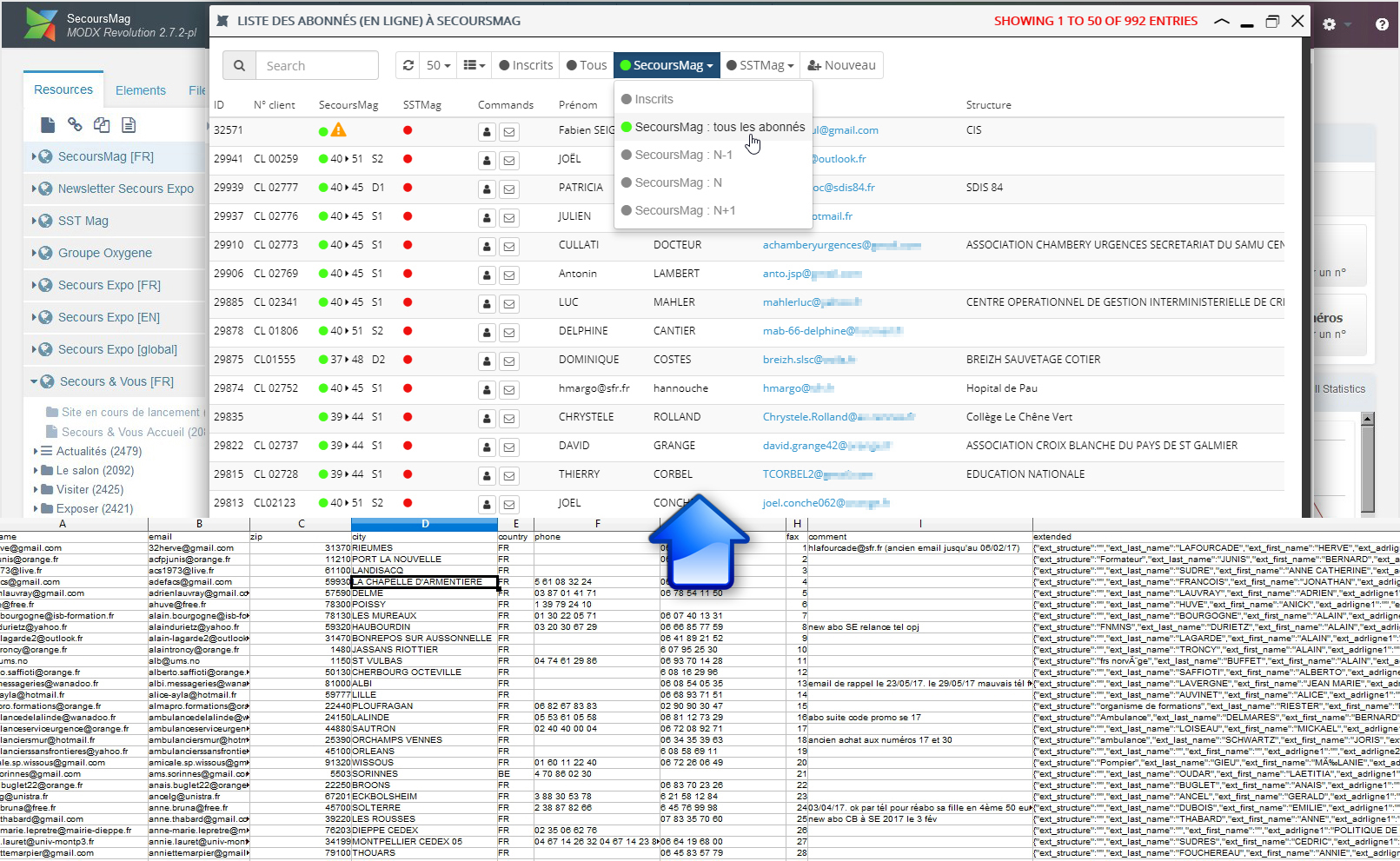Open the mahlerluc email link

812,302
